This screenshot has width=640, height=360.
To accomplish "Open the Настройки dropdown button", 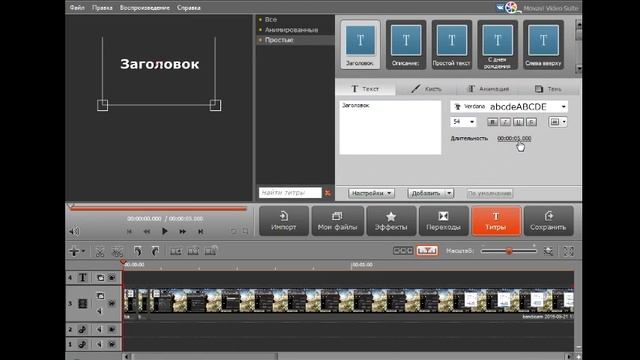I will pyautogui.click(x=371, y=193).
